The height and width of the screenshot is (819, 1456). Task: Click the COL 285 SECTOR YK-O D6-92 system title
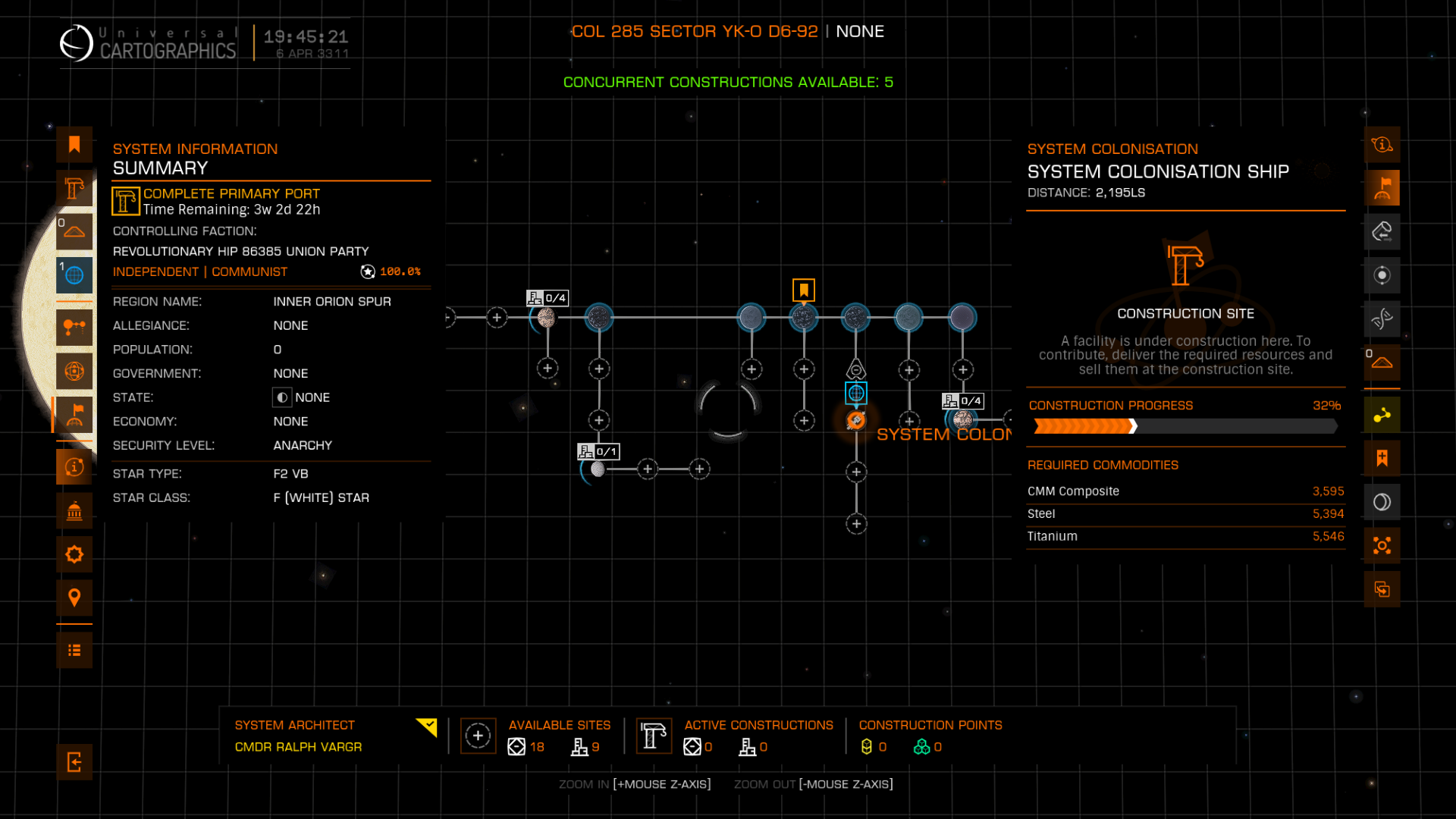point(695,31)
